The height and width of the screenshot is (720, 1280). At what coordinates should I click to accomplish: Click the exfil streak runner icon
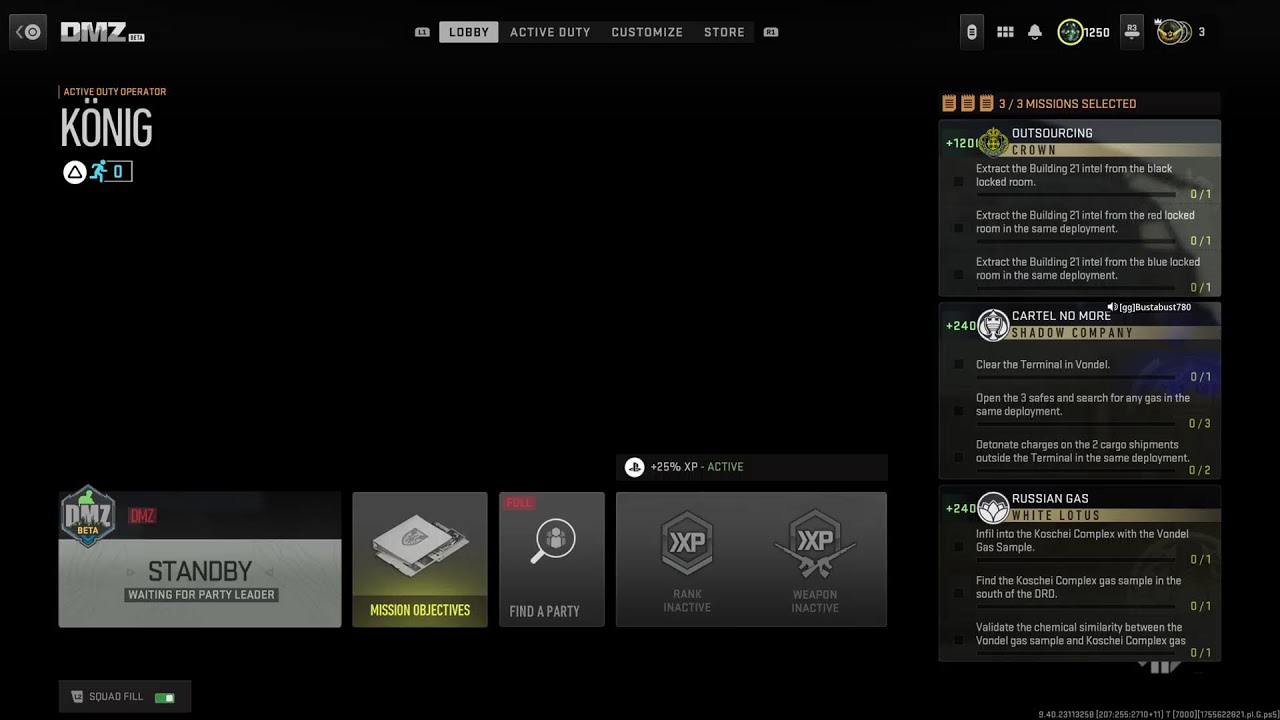coord(98,172)
